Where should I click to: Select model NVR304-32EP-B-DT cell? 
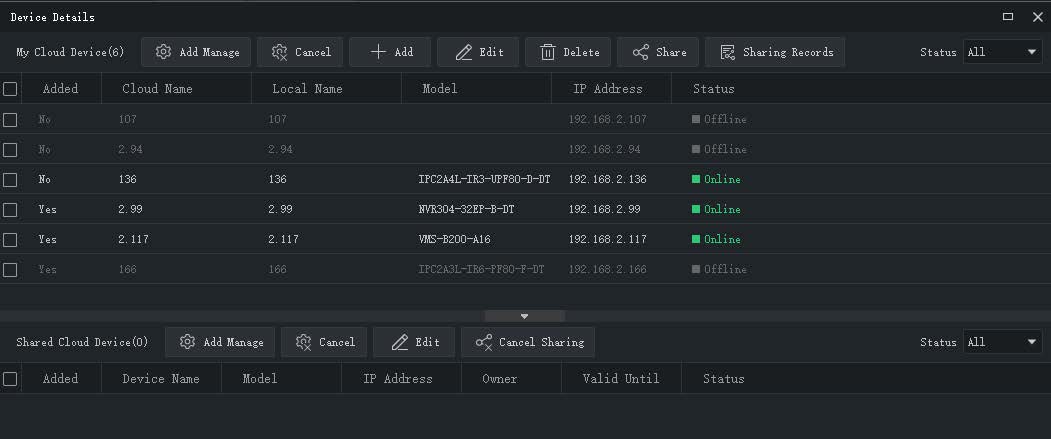(x=467, y=210)
